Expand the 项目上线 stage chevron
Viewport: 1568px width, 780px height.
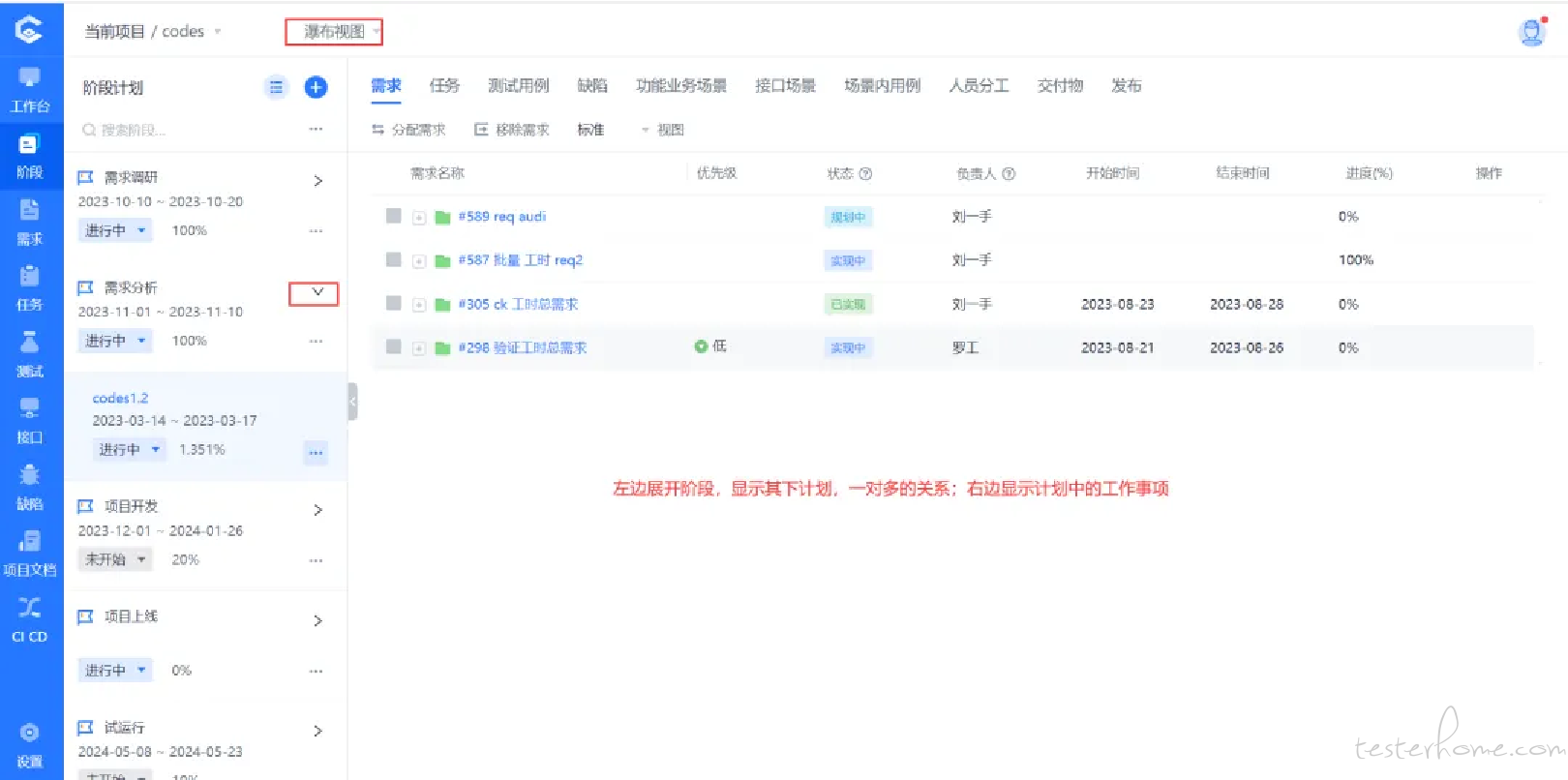tap(317, 620)
